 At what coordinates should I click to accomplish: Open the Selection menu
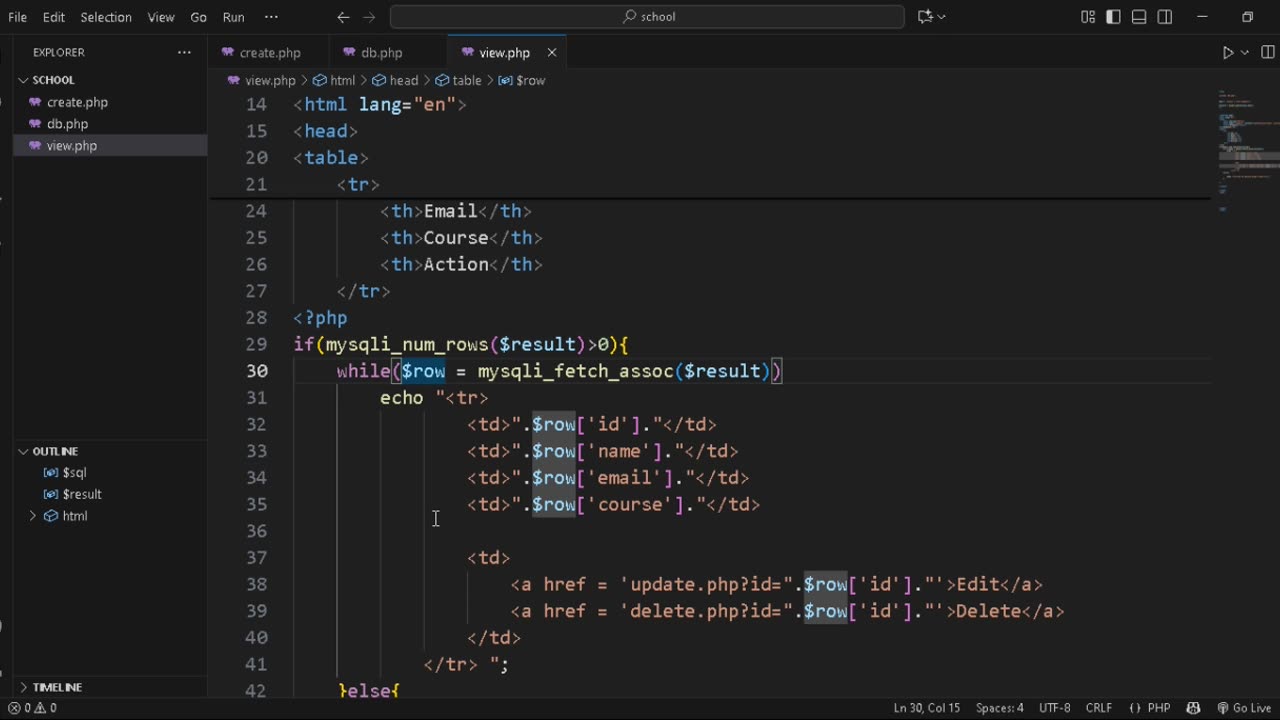coord(106,17)
